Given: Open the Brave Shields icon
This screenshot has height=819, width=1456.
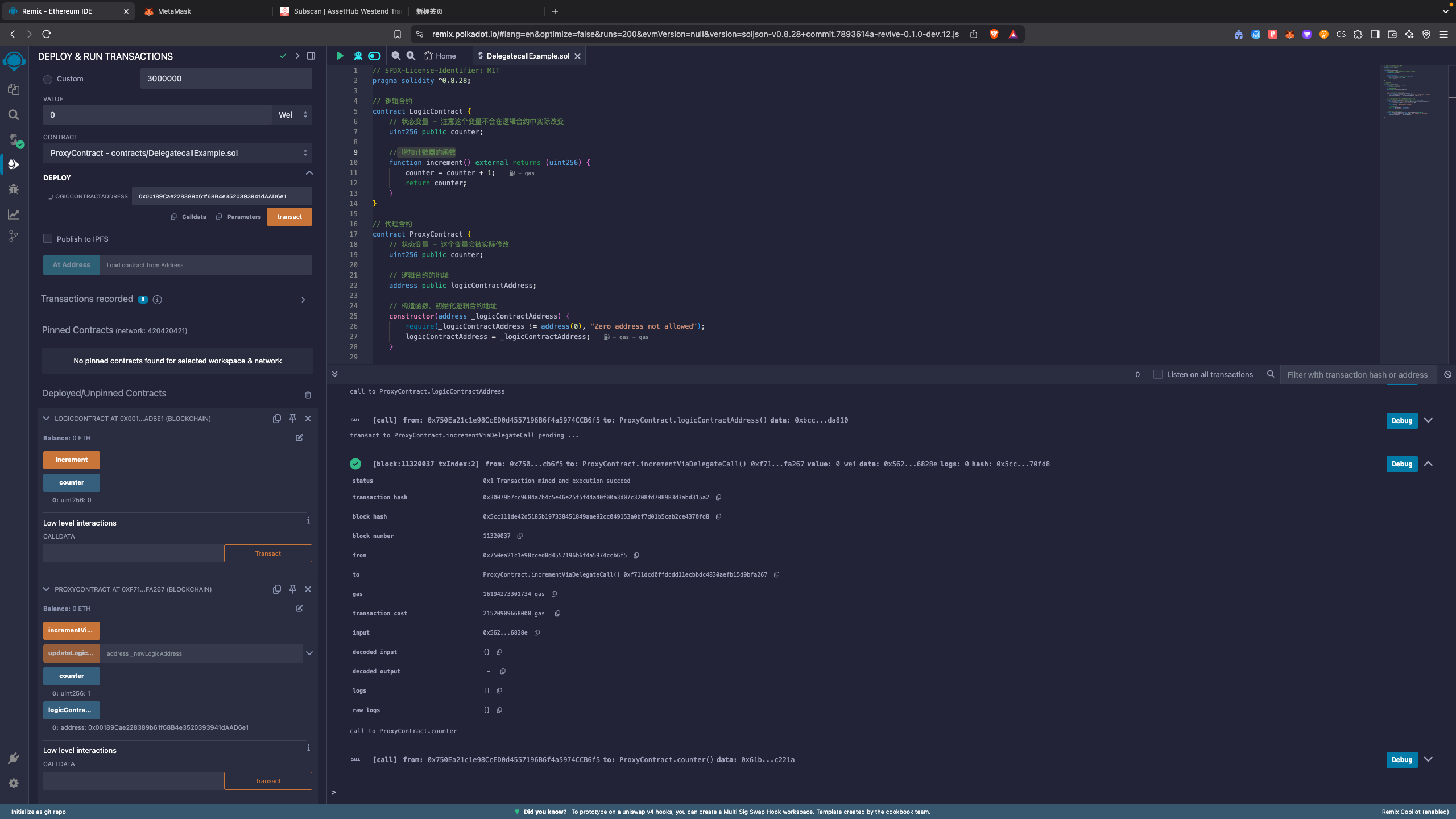Looking at the screenshot, I should click(994, 34).
